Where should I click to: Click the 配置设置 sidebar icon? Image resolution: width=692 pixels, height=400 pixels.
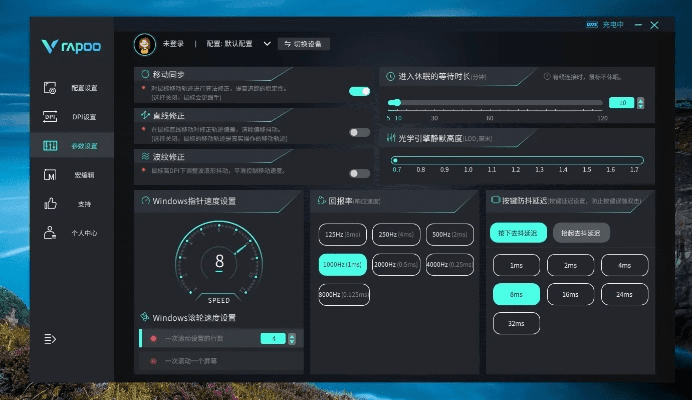tap(50, 88)
